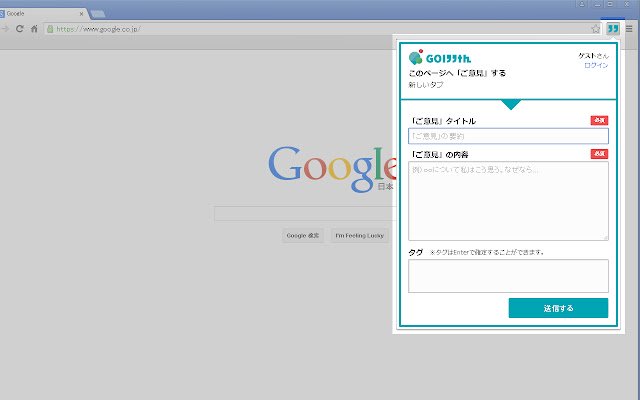This screenshot has width=640, height=400.
Task: Click I'm Feeling Lucky button
Action: pyautogui.click(x=360, y=236)
